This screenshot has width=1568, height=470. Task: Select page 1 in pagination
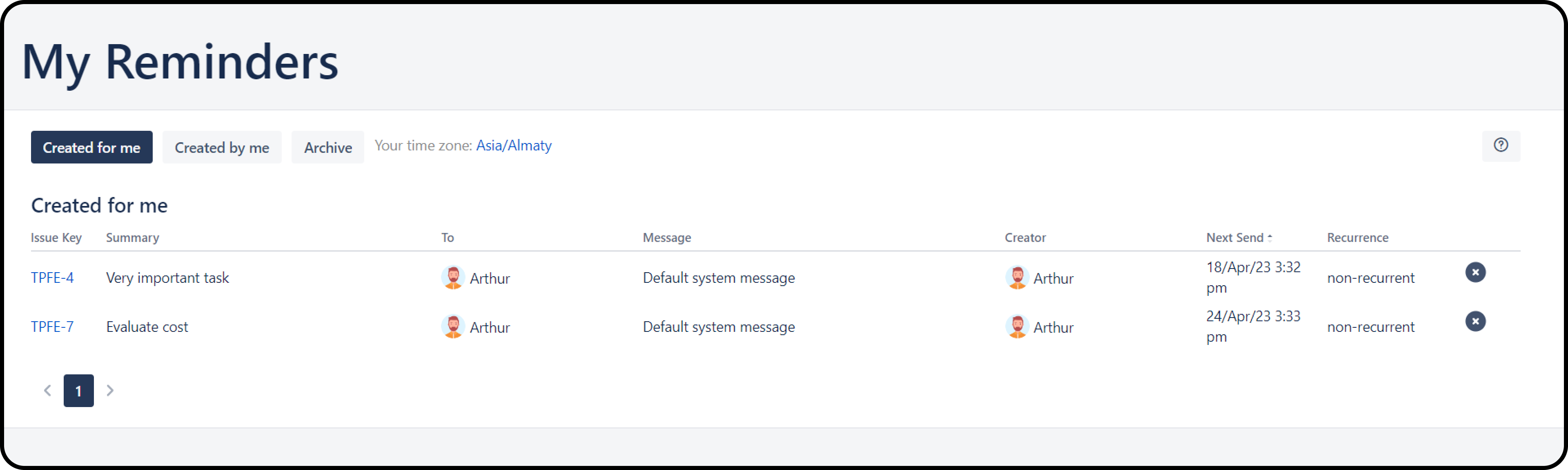click(x=78, y=391)
